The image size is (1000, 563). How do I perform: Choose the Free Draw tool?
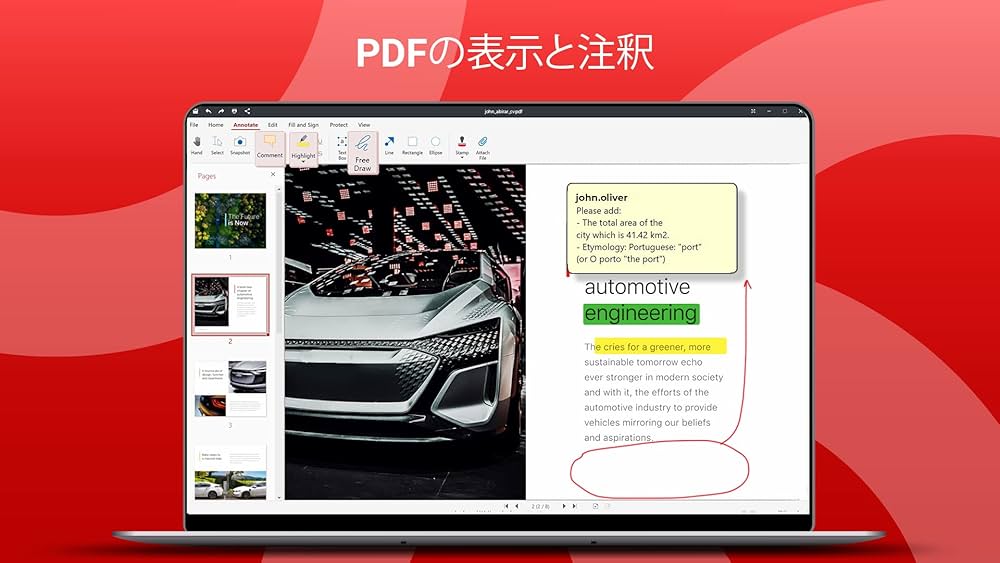click(x=362, y=150)
